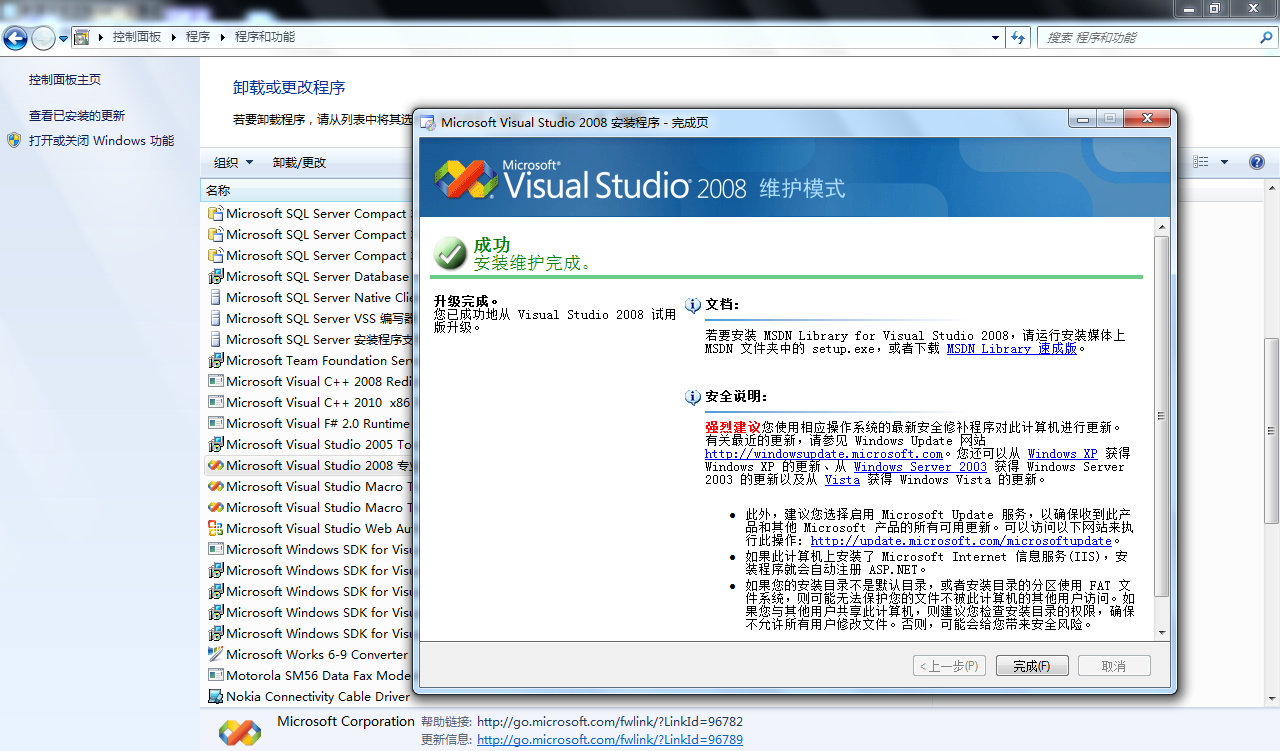Click the green success checkmark icon
Screen dimensions: 1280x751
click(451, 254)
